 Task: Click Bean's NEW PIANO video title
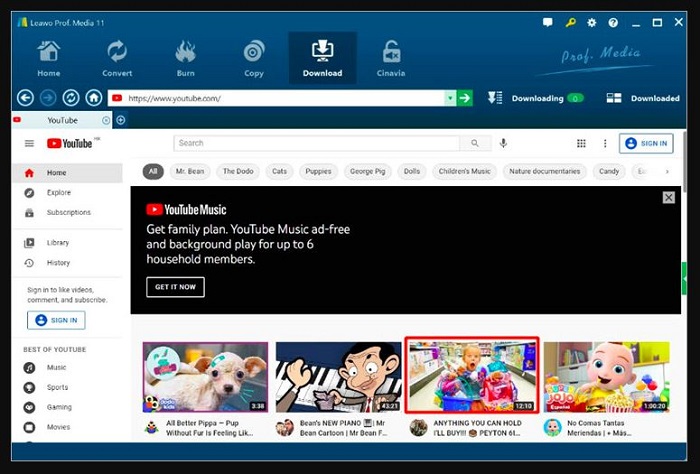click(x=344, y=428)
